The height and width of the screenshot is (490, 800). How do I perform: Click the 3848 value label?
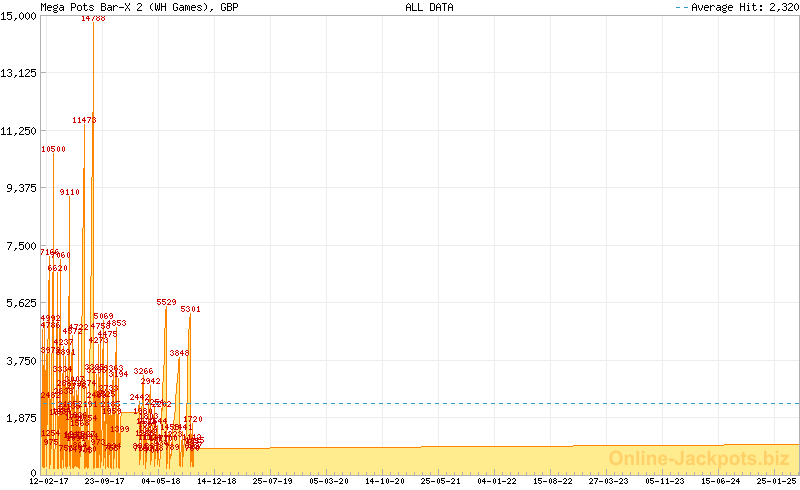[x=179, y=353]
